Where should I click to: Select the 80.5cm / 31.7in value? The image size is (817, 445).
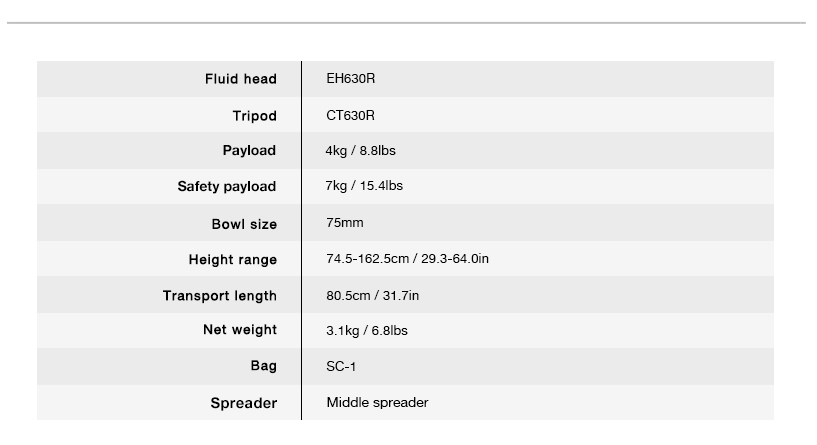(x=373, y=295)
